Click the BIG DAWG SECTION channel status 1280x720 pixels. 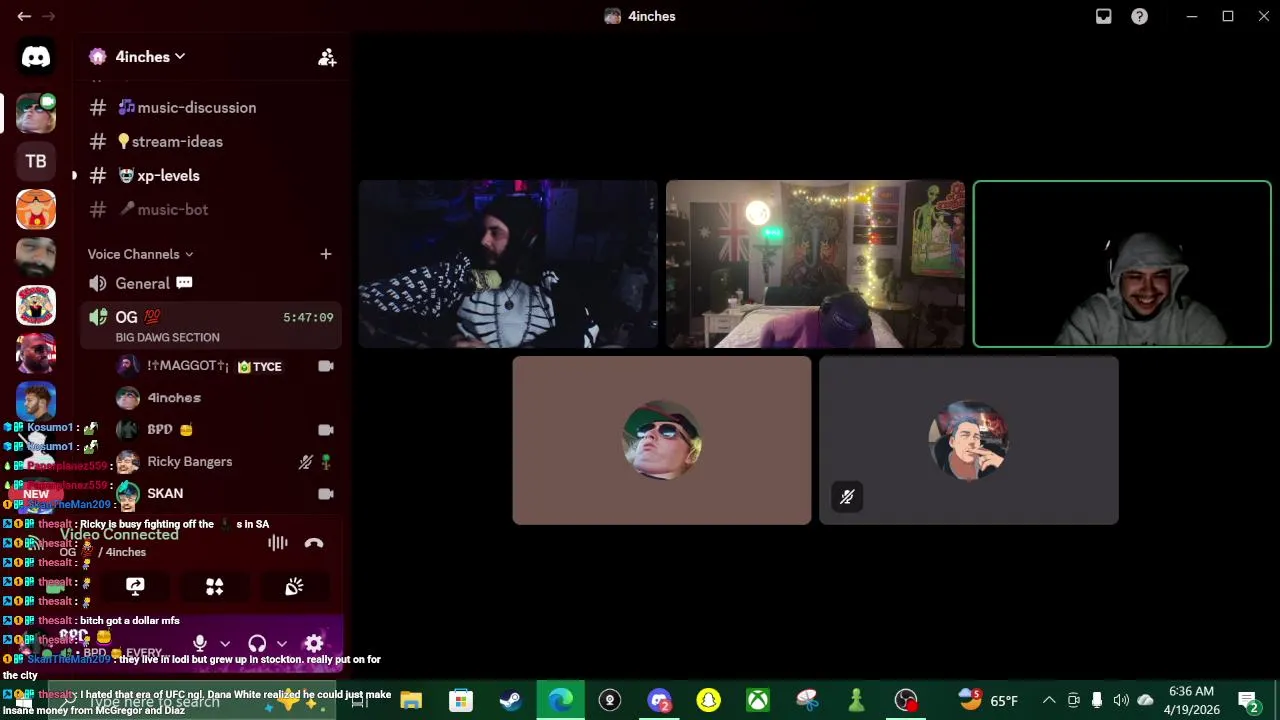pyautogui.click(x=167, y=338)
